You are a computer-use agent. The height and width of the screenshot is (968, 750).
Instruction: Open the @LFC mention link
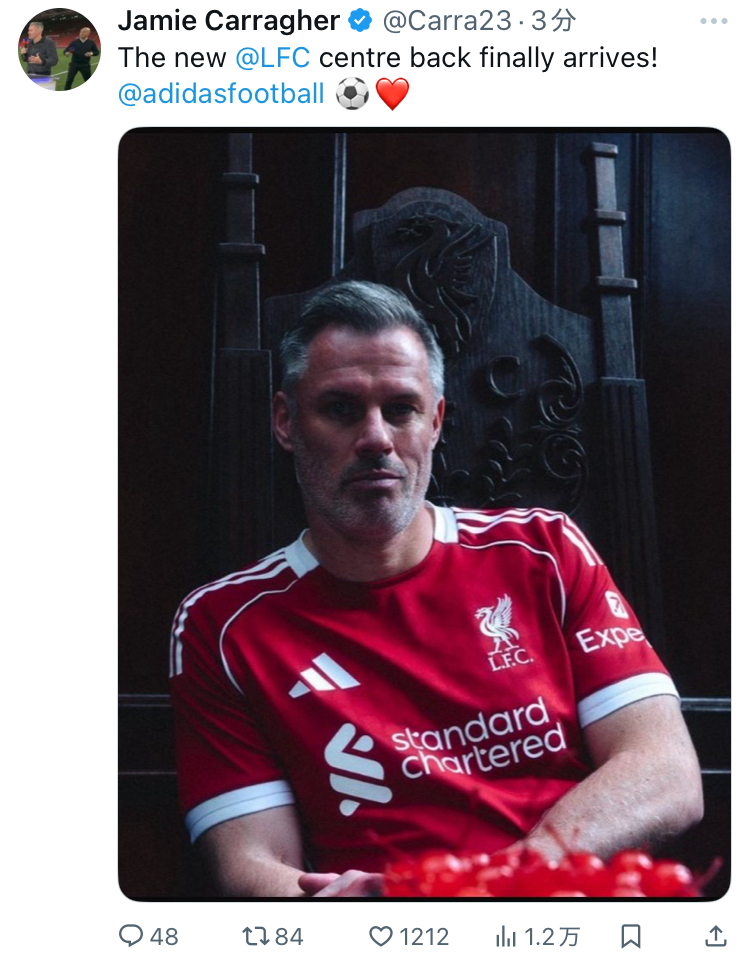pos(272,58)
